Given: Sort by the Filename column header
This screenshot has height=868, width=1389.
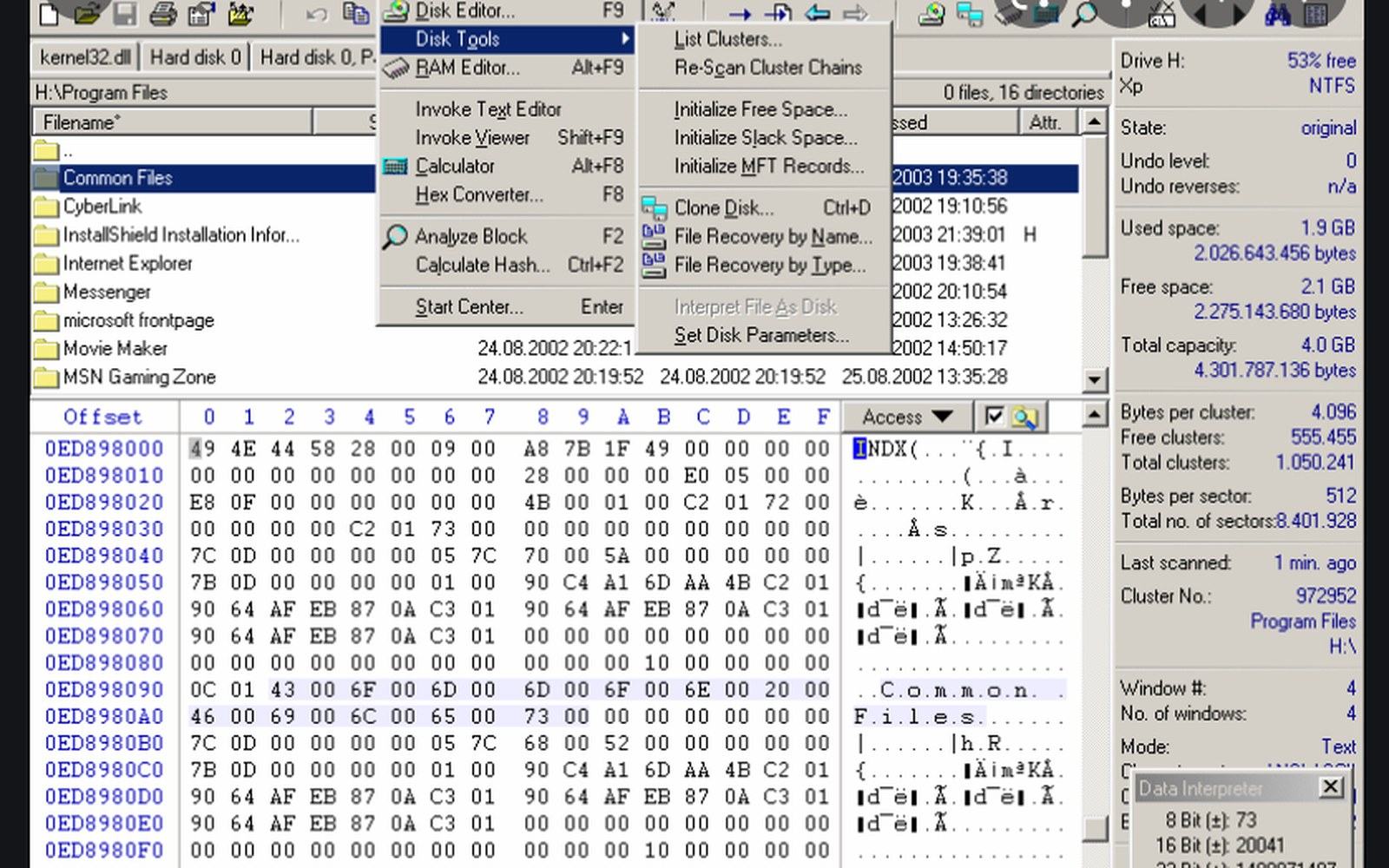Looking at the screenshot, I should coord(172,122).
